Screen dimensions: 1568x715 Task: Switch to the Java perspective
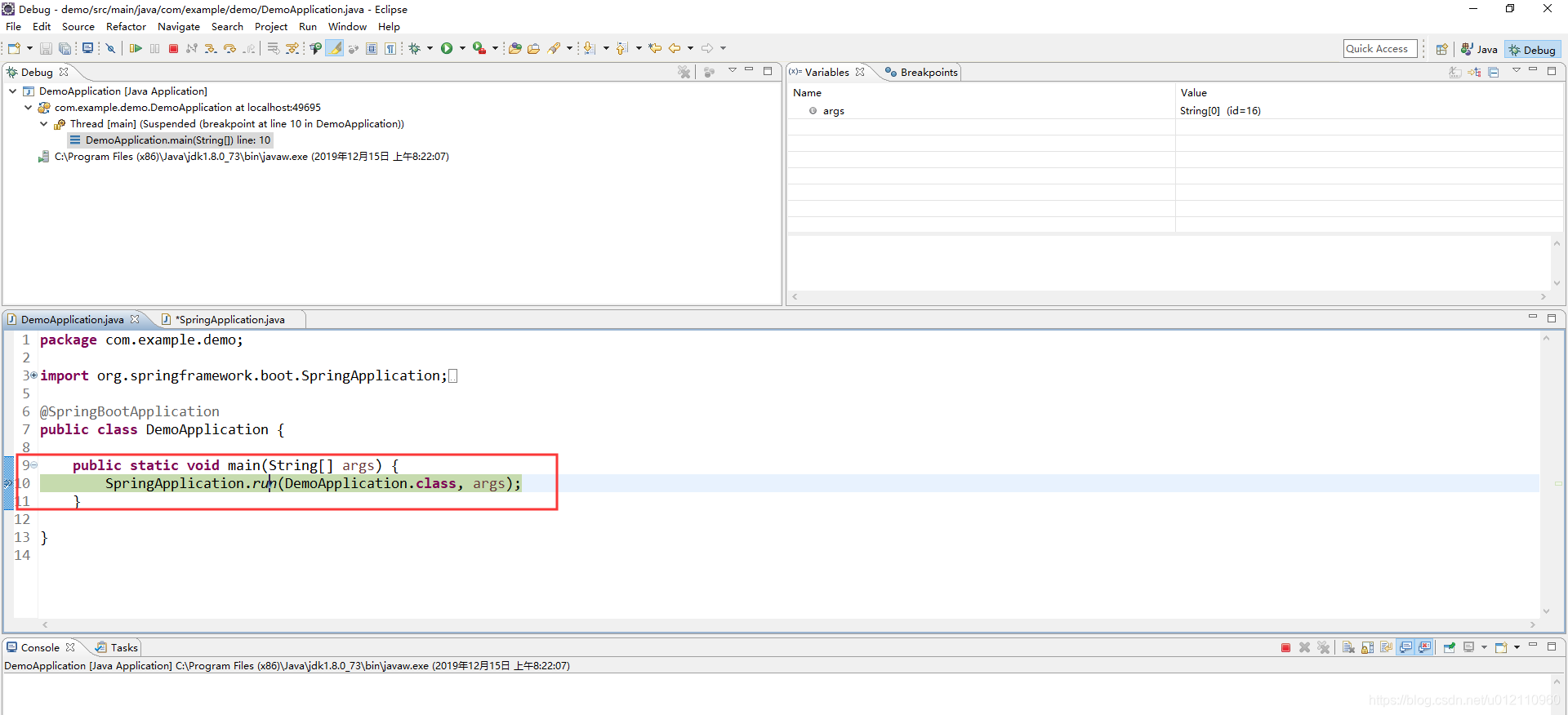pyautogui.click(x=1479, y=50)
